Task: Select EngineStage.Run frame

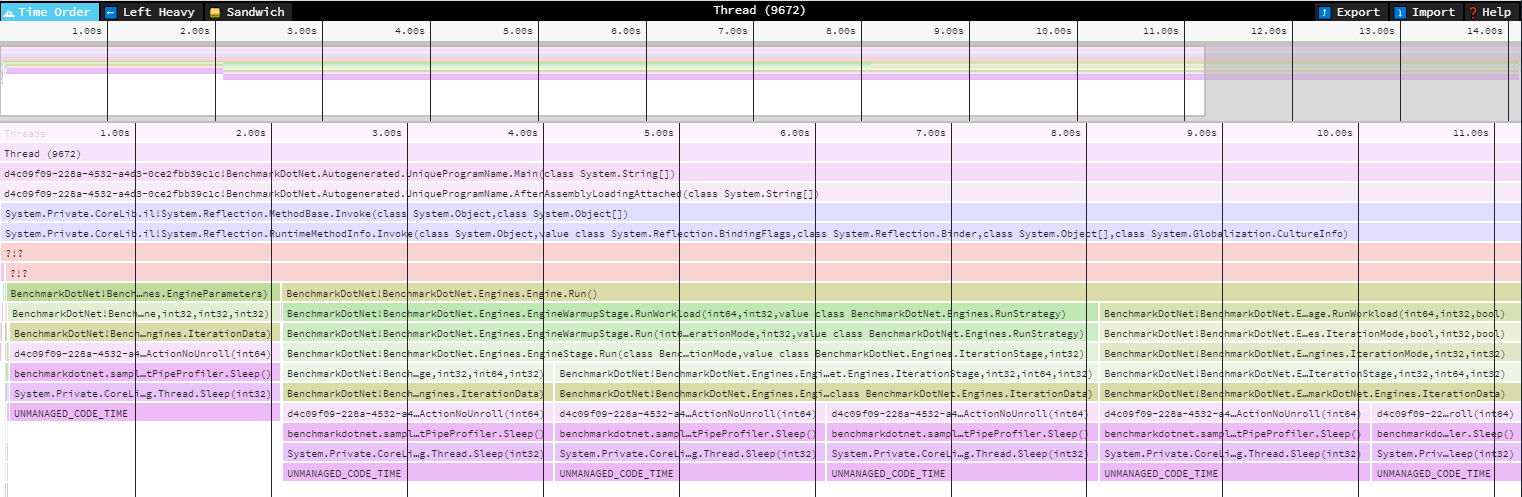Action: (x=690, y=353)
